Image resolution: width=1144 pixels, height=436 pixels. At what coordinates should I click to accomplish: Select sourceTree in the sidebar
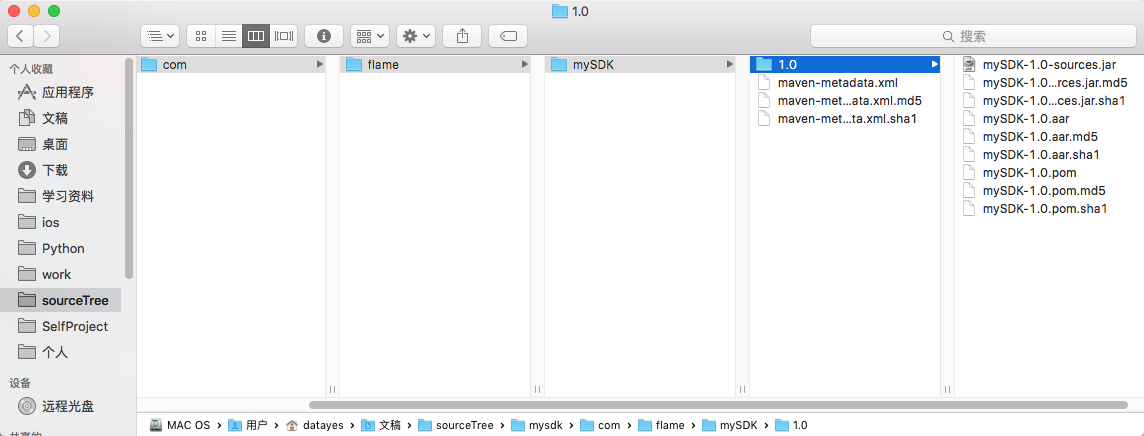61,300
